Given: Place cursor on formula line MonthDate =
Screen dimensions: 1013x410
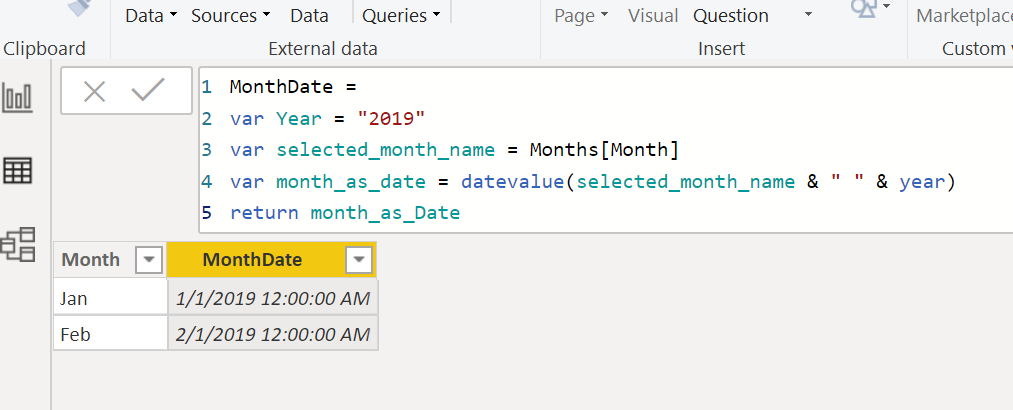Looking at the screenshot, I should [293, 87].
